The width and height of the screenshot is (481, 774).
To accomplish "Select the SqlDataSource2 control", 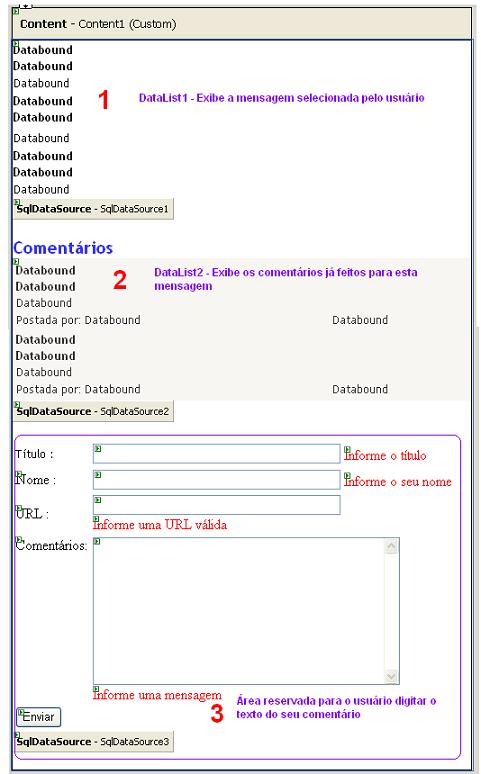I will click(x=93, y=411).
